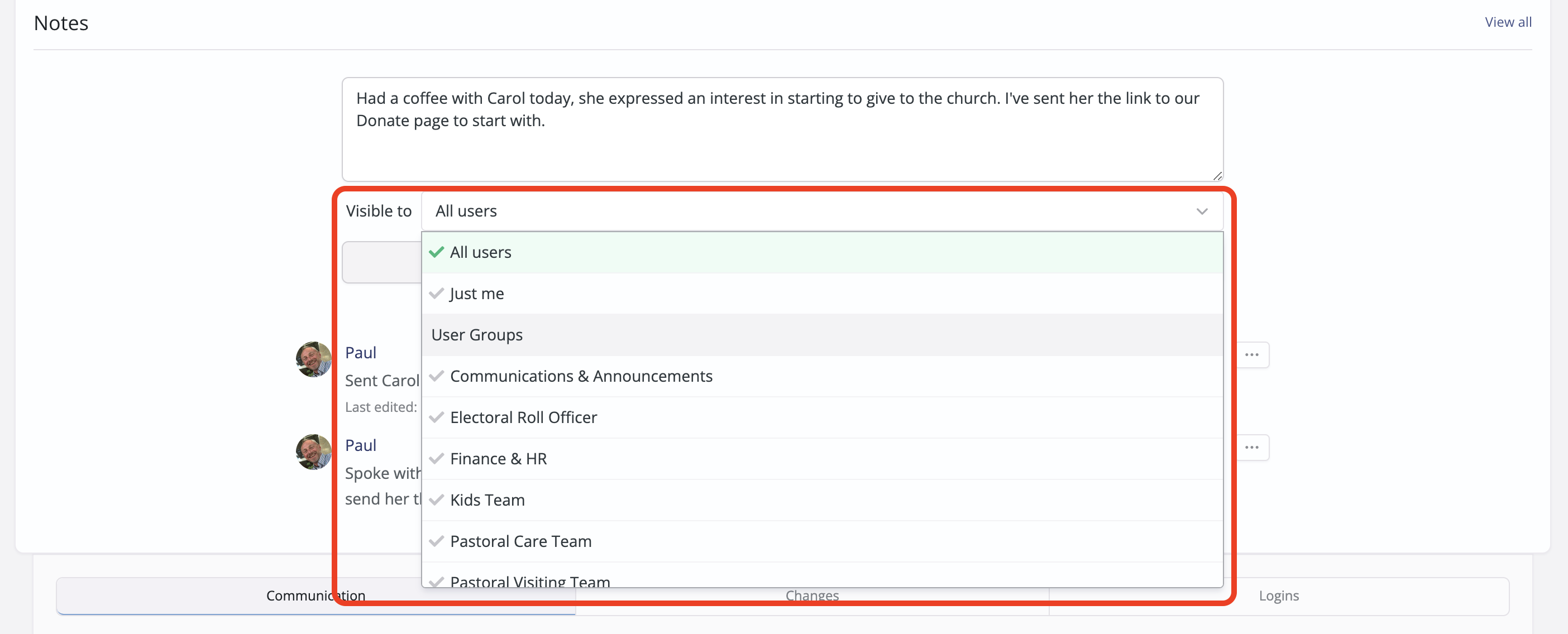This screenshot has width=1568, height=634.
Task: Collapse the Visible to dropdown via its chevron
Action: [x=1202, y=211]
